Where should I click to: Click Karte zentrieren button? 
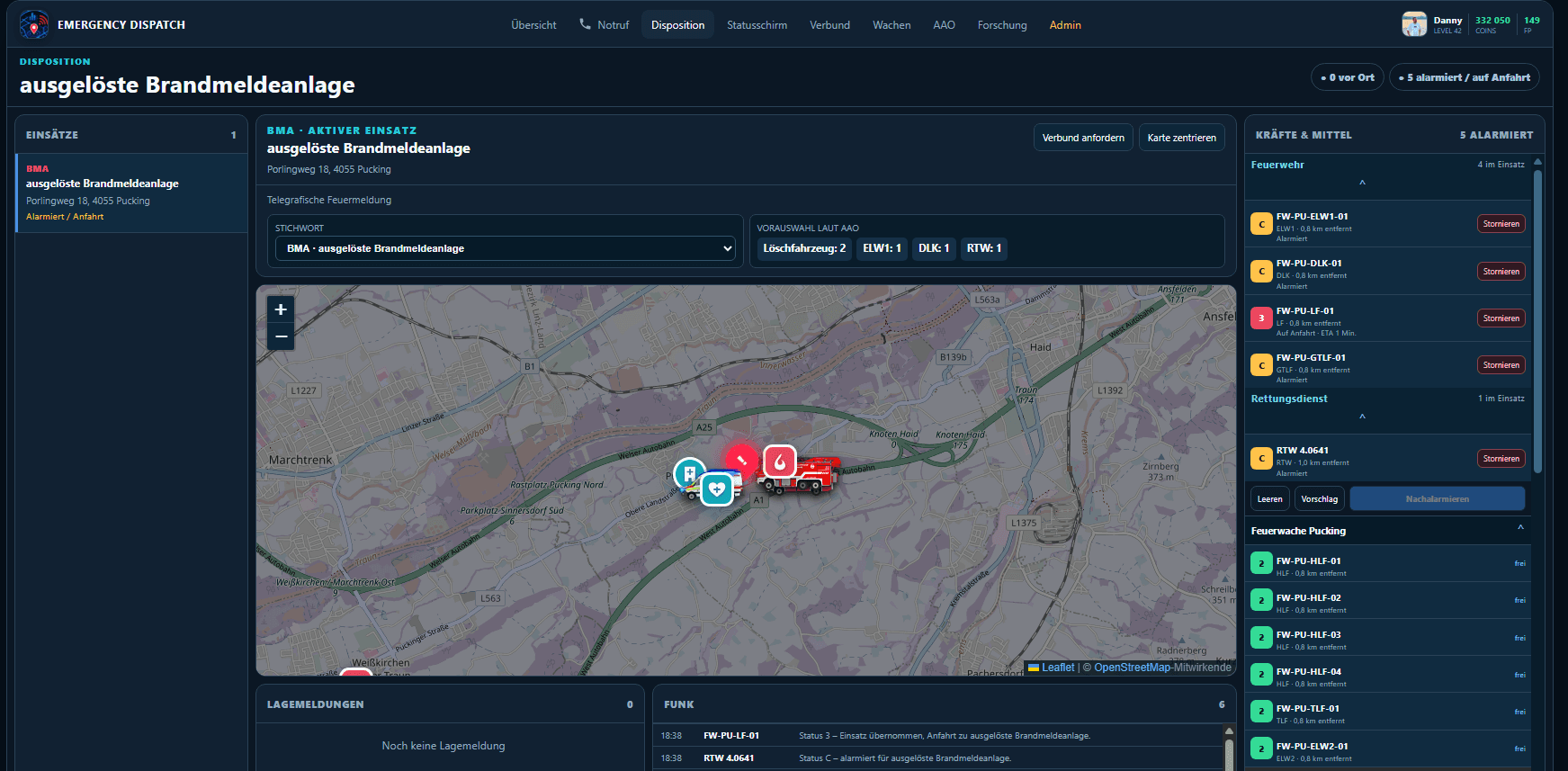pyautogui.click(x=1181, y=138)
